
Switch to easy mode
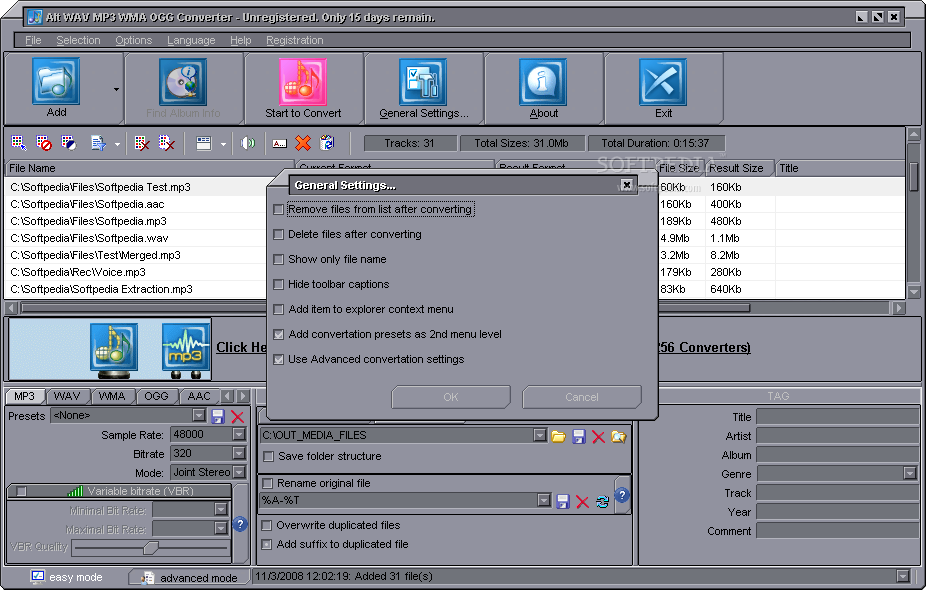[67, 577]
